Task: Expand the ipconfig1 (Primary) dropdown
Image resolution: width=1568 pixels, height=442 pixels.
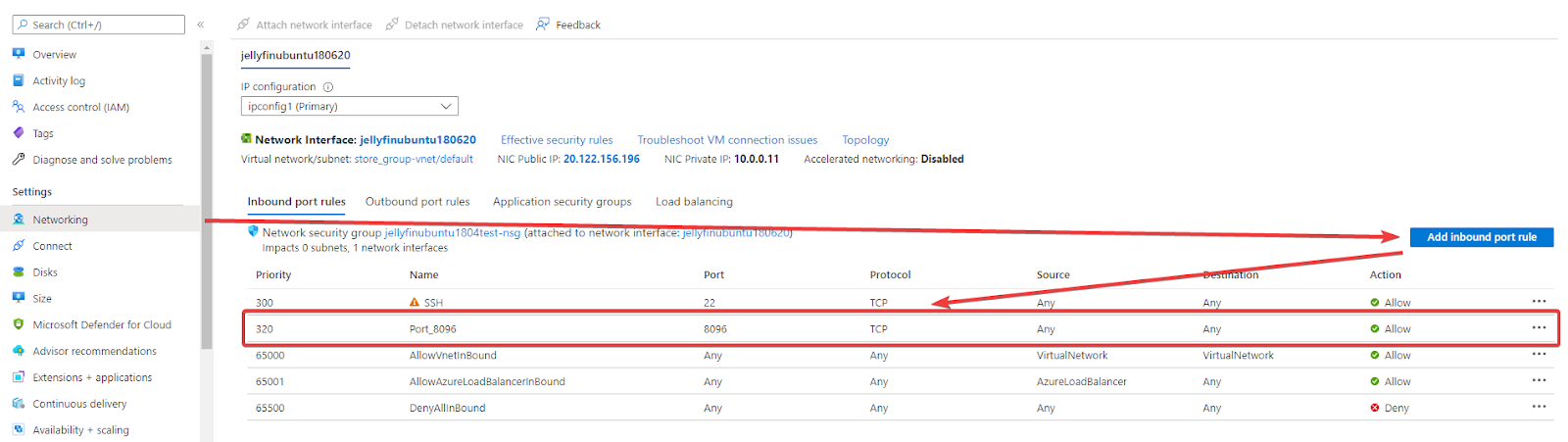Action: pos(349,106)
